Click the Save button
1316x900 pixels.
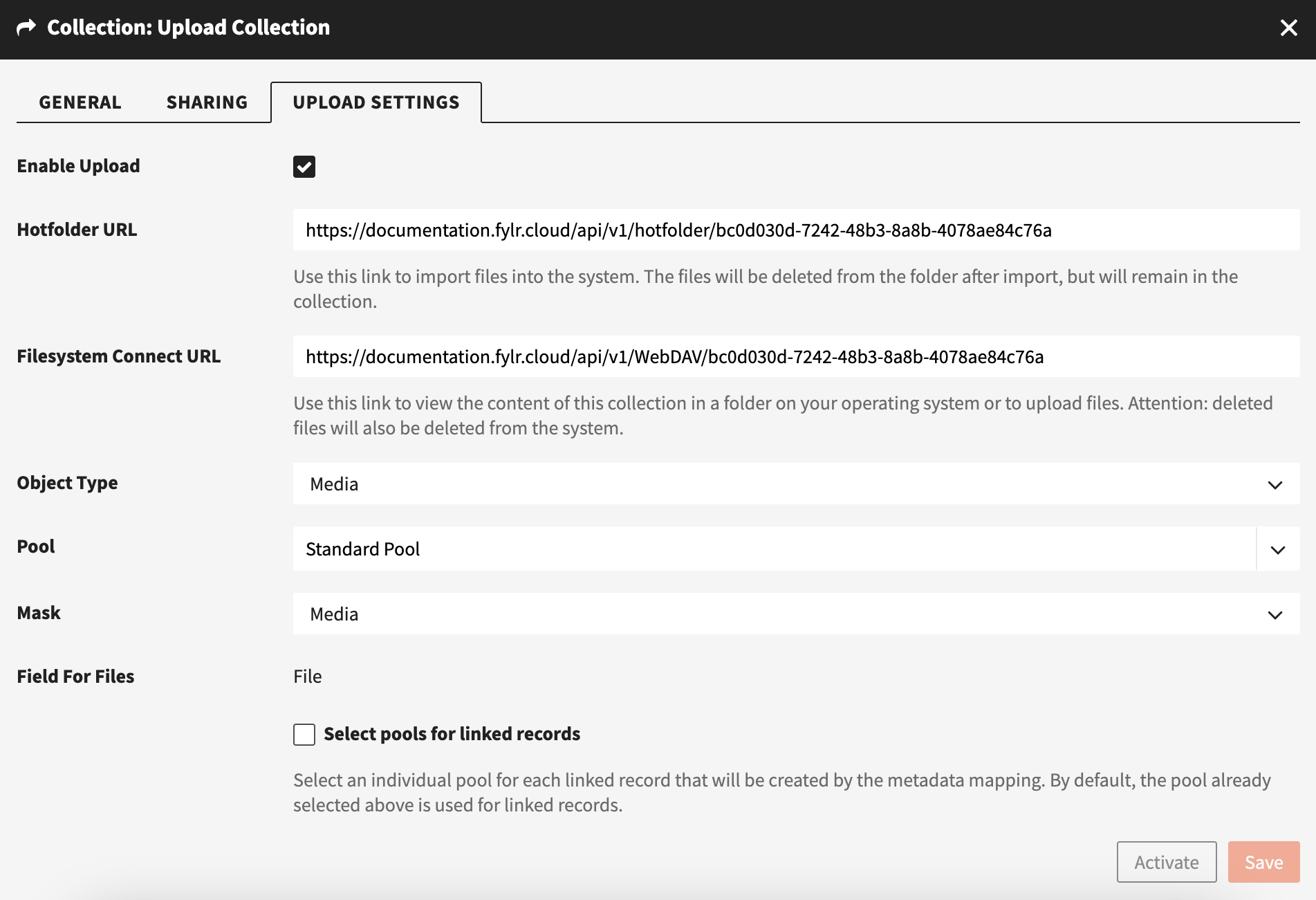pyautogui.click(x=1263, y=862)
